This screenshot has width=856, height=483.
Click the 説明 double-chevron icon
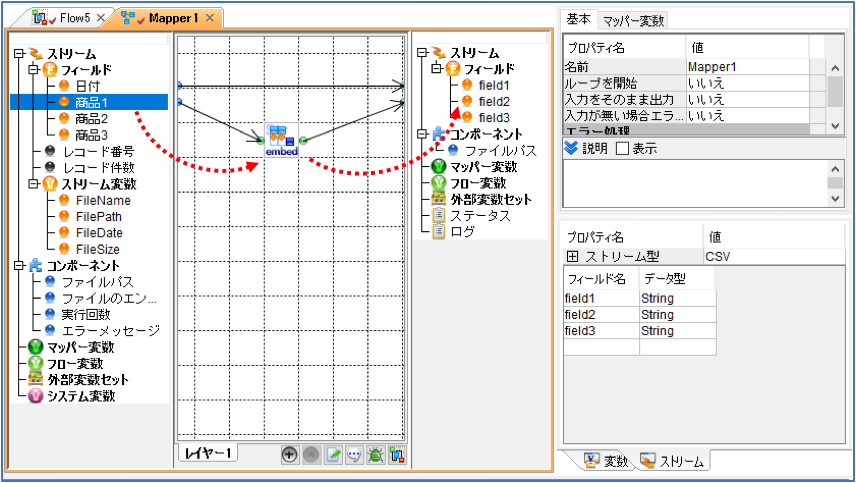pyautogui.click(x=571, y=148)
